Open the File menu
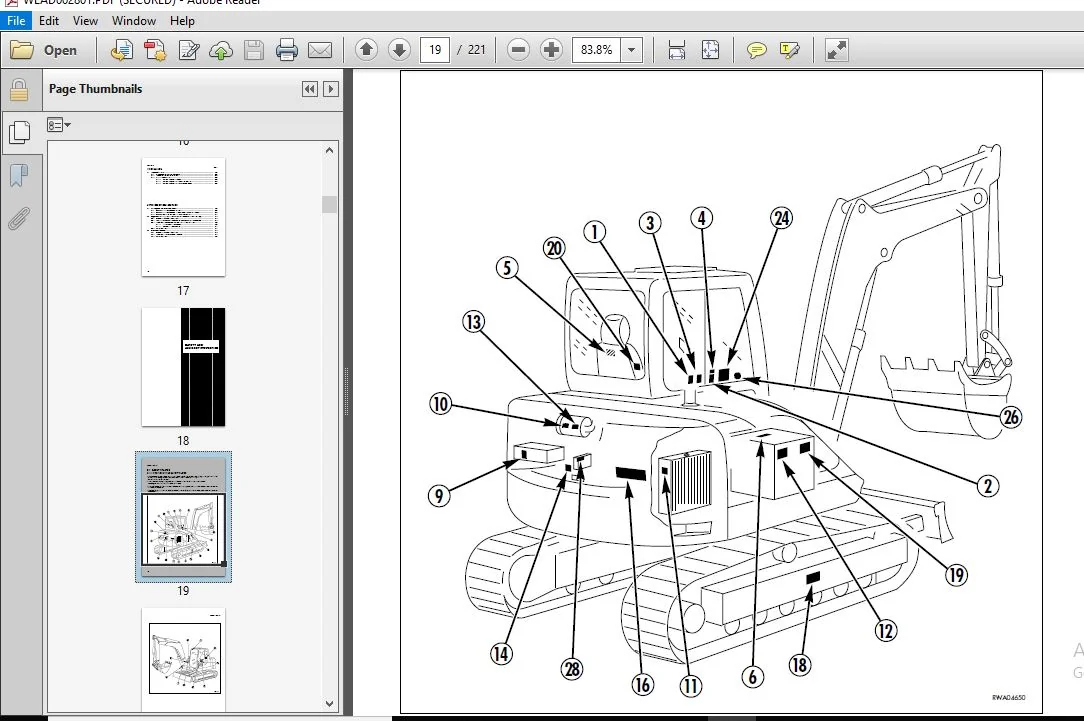Viewport: 1084px width, 721px height. 16,21
